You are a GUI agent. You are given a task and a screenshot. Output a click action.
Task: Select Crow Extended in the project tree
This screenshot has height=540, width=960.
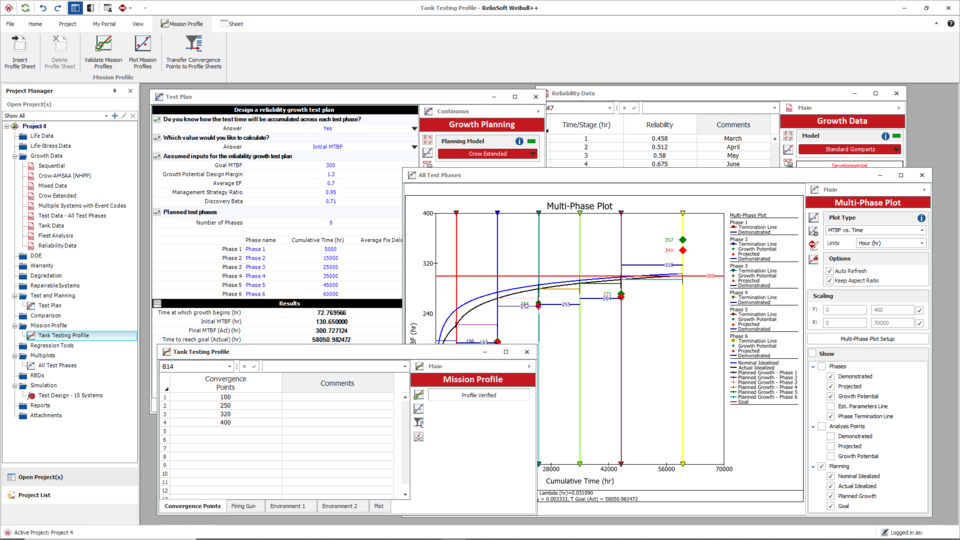[57, 196]
